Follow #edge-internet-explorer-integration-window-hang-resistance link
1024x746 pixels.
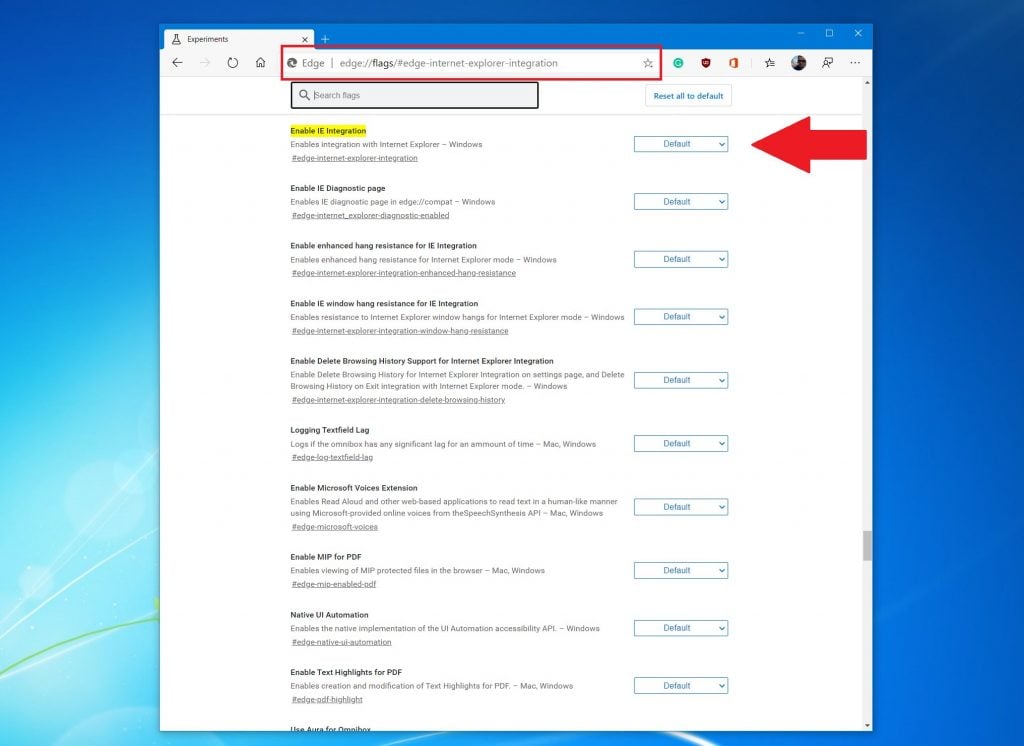pos(400,331)
